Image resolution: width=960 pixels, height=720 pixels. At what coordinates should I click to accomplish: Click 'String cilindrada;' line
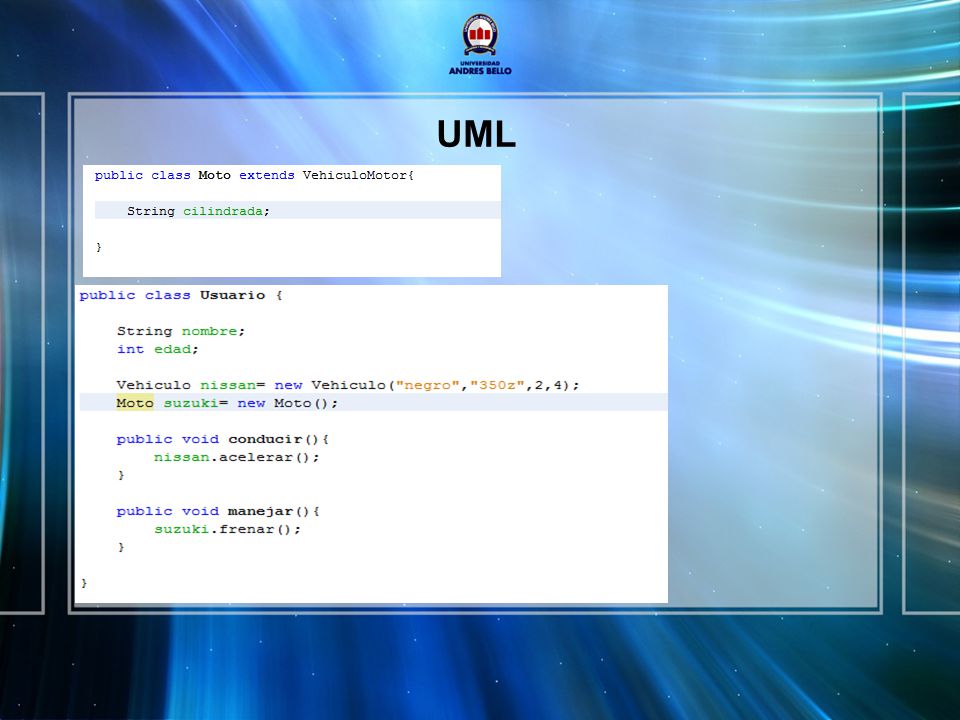198,211
